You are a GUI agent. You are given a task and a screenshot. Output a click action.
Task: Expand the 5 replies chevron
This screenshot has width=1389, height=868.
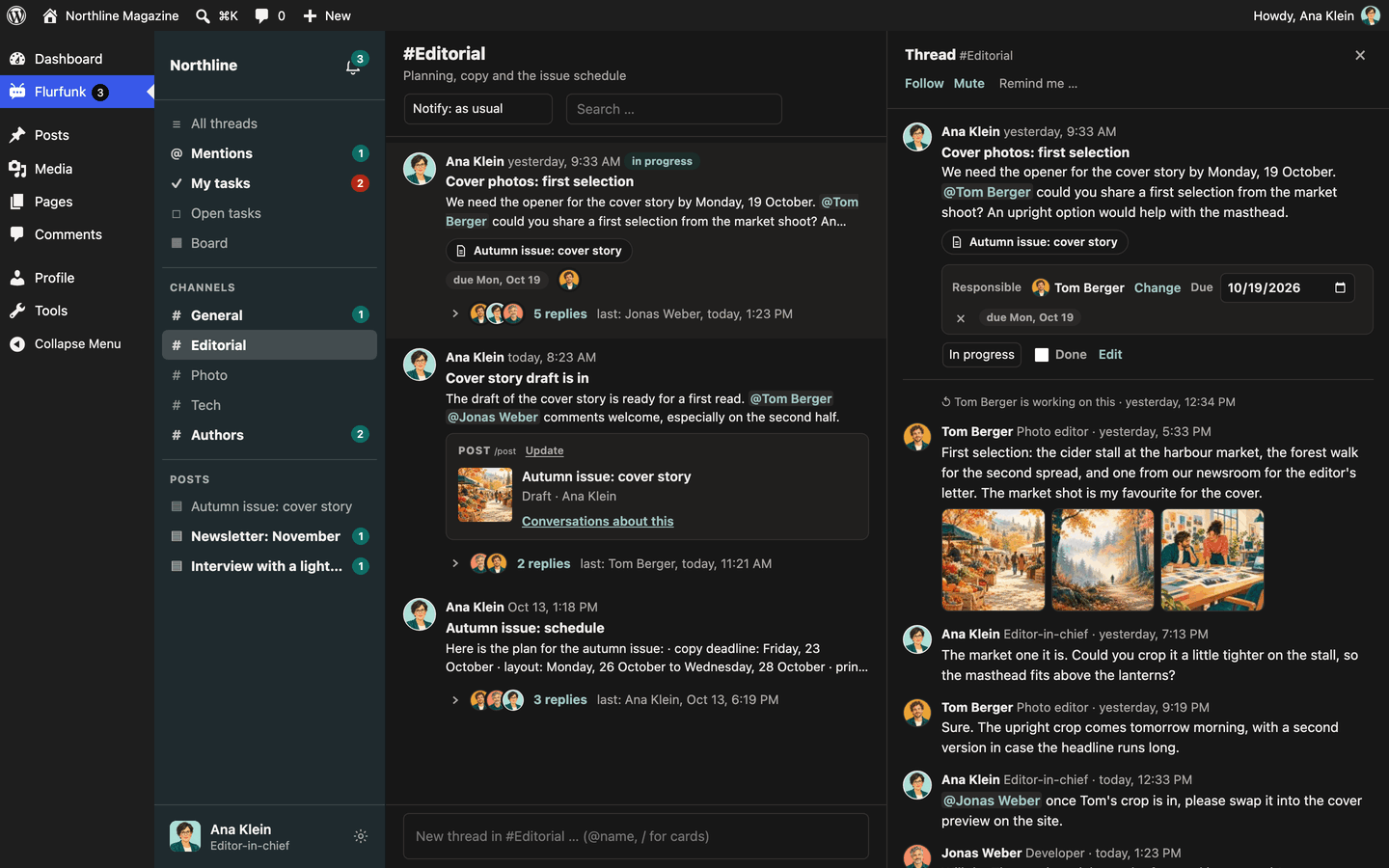[455, 313]
